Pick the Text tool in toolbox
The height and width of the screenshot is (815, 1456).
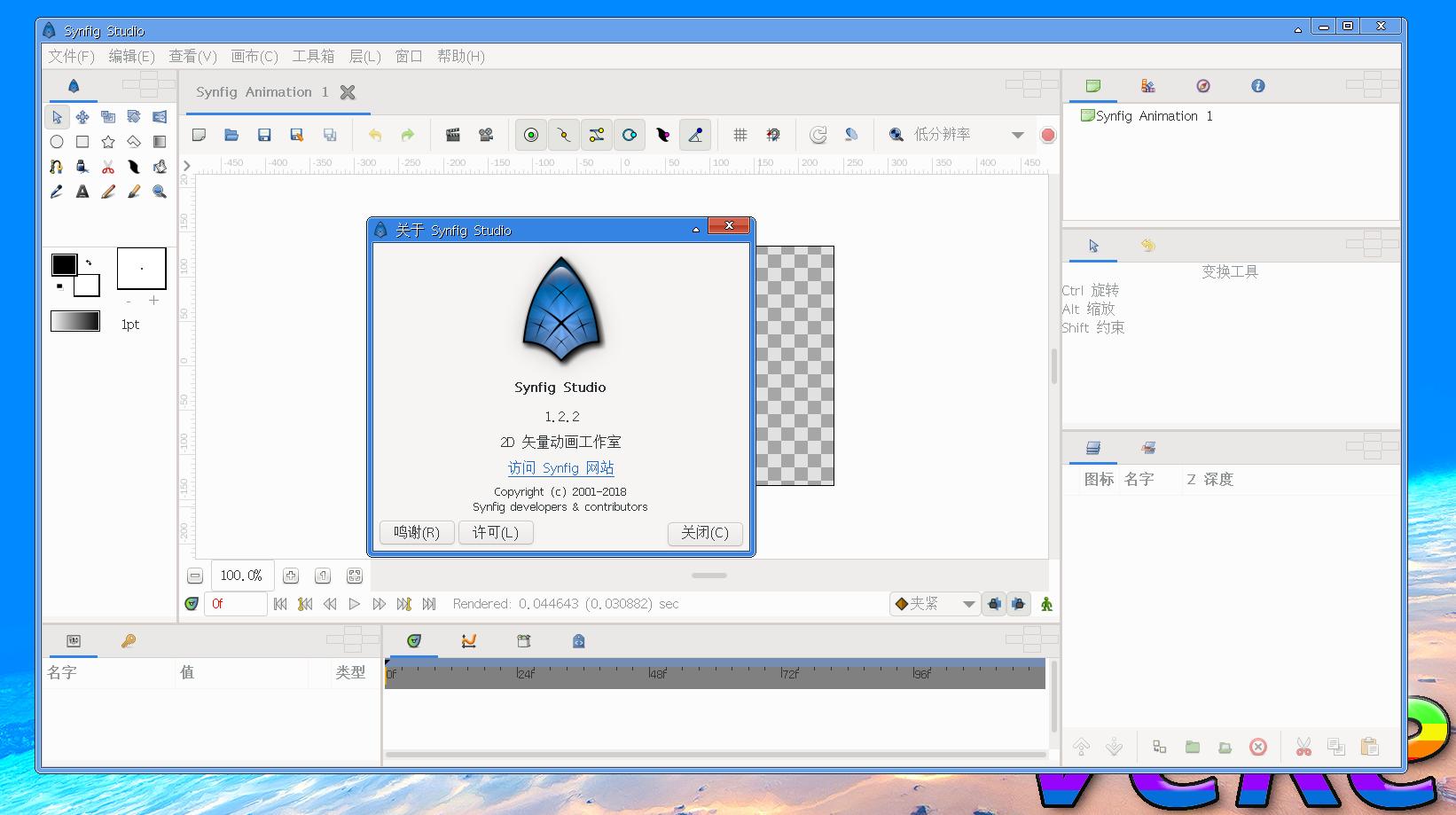point(82,192)
